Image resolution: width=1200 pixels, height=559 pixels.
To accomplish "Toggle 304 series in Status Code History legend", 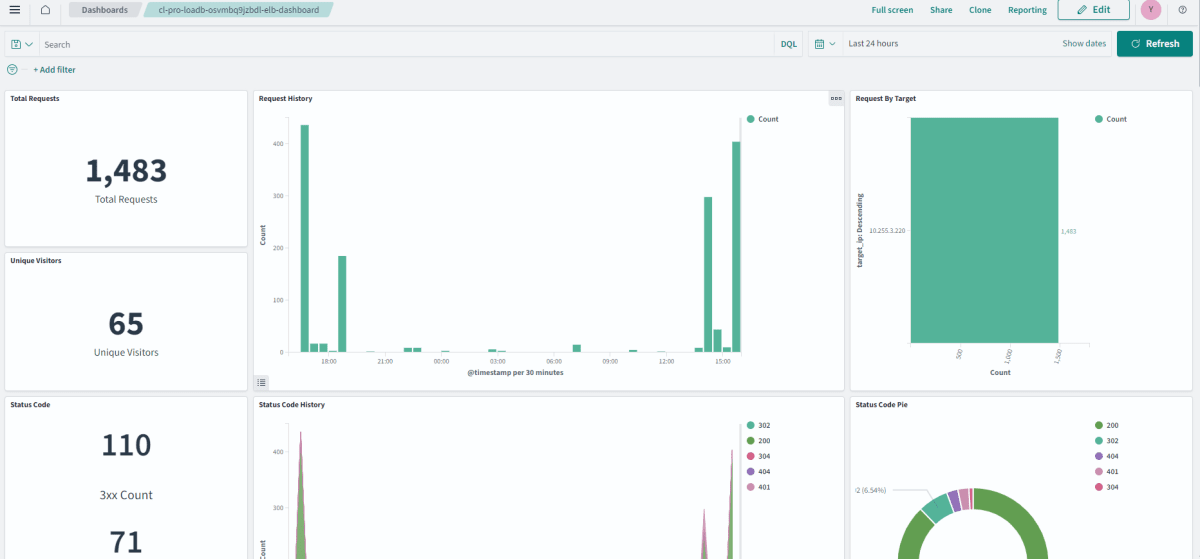I will click(x=758, y=456).
